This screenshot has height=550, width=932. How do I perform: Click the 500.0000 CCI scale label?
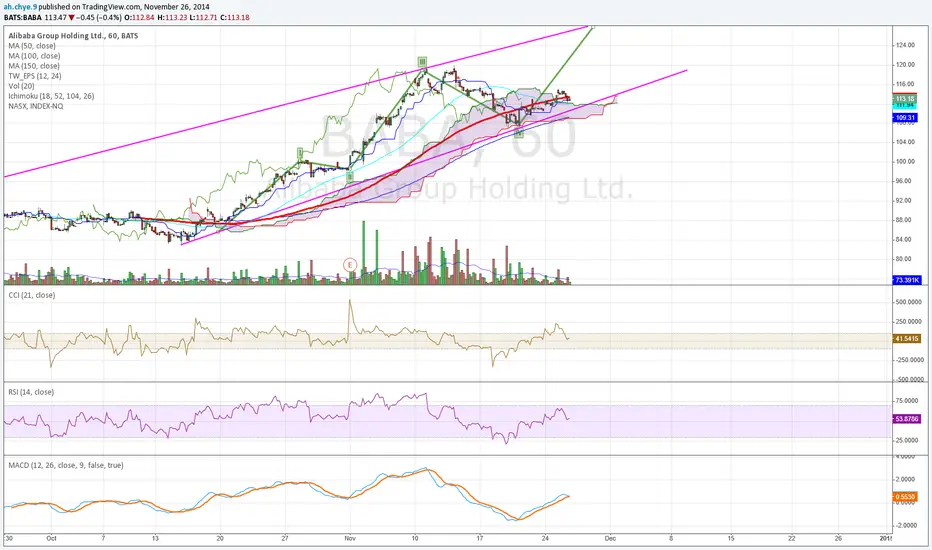click(x=909, y=302)
